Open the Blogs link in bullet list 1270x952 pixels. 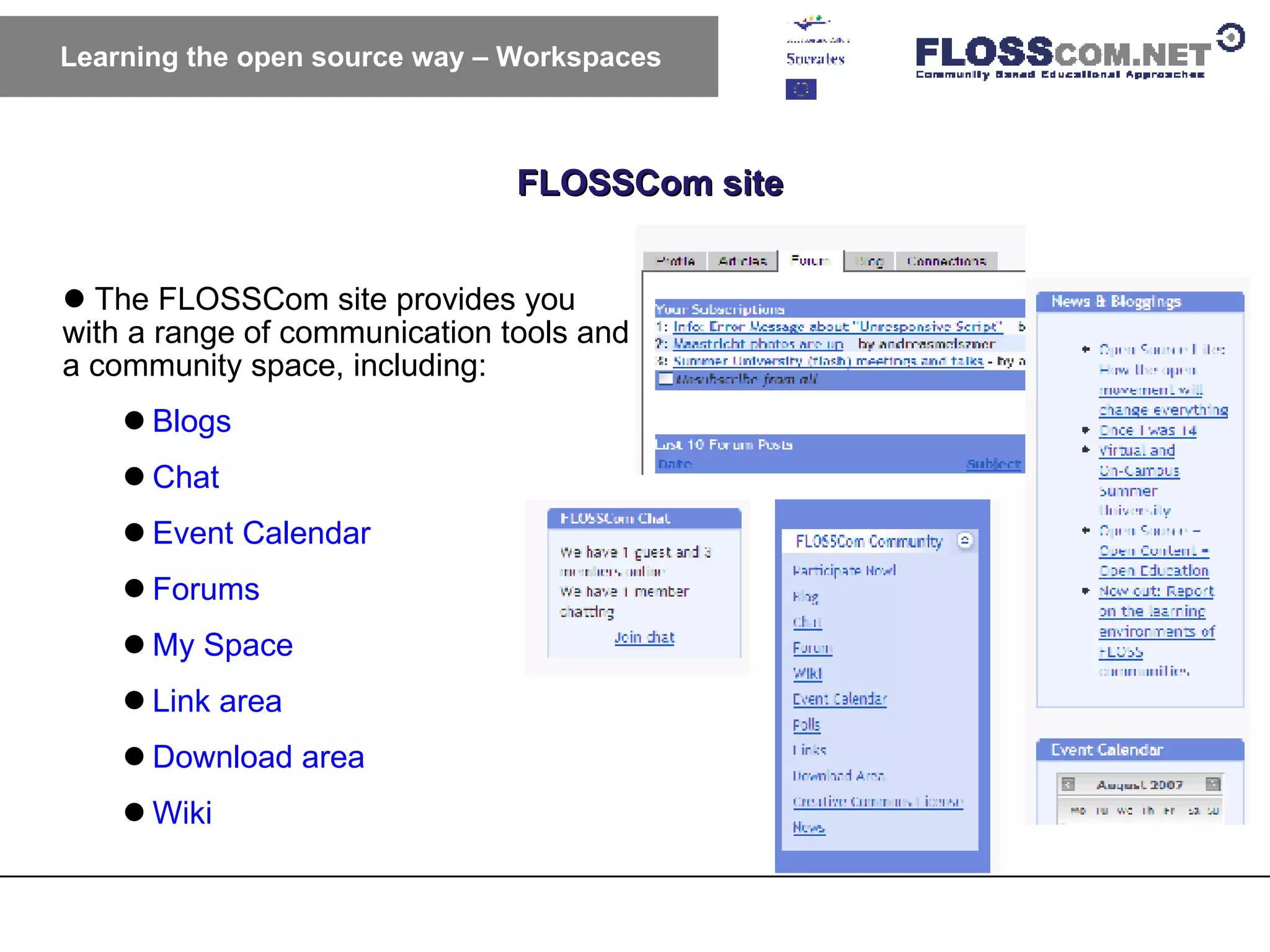click(x=192, y=421)
